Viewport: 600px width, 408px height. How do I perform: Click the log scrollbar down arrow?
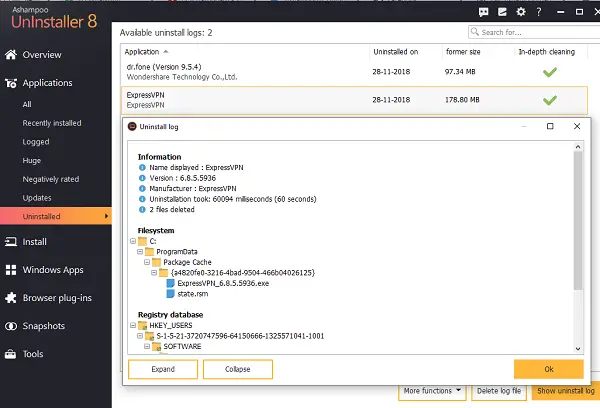pos(578,349)
